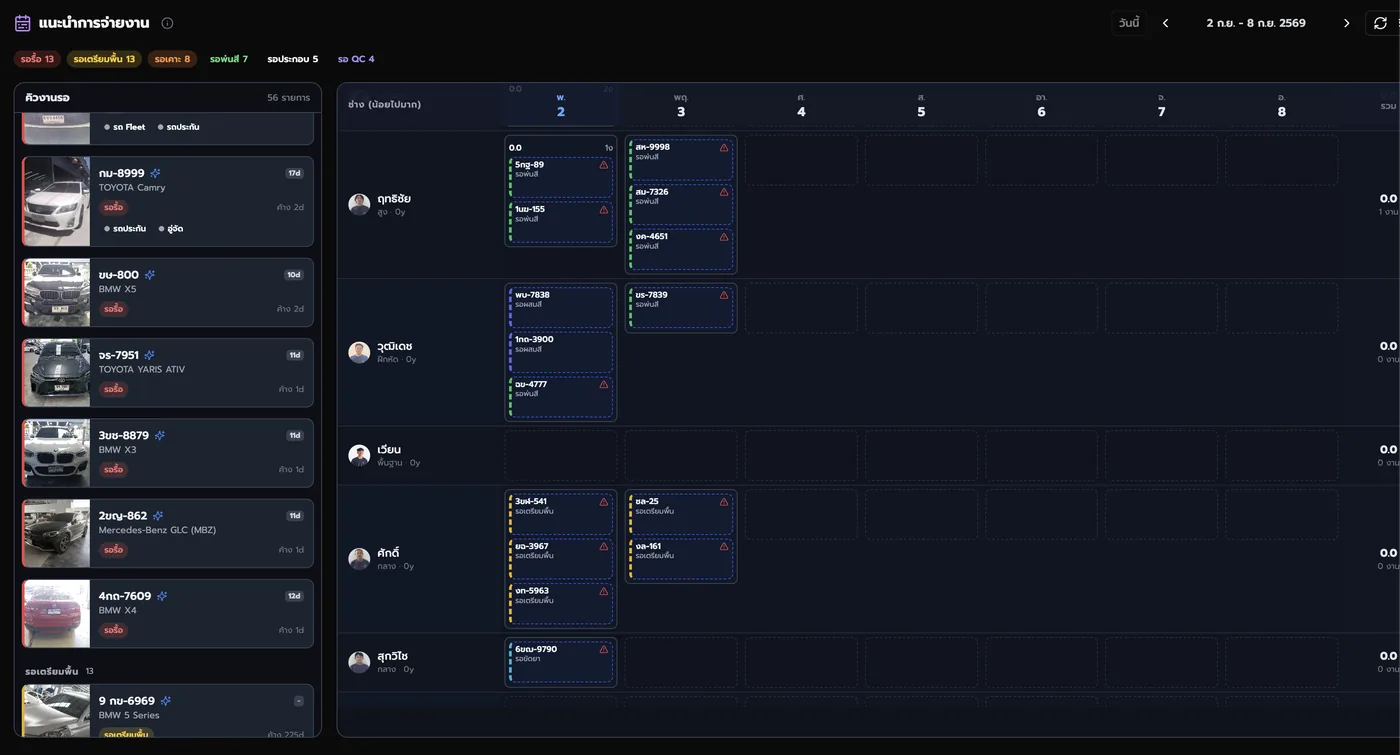The width and height of the screenshot is (1400, 755).
Task: Open scheduled job card พบ-7838
Action: pos(561,308)
